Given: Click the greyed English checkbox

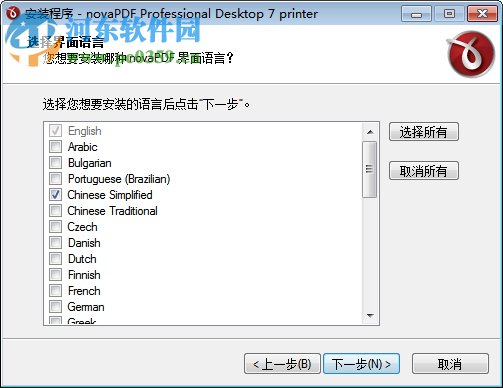Looking at the screenshot, I should [55, 130].
